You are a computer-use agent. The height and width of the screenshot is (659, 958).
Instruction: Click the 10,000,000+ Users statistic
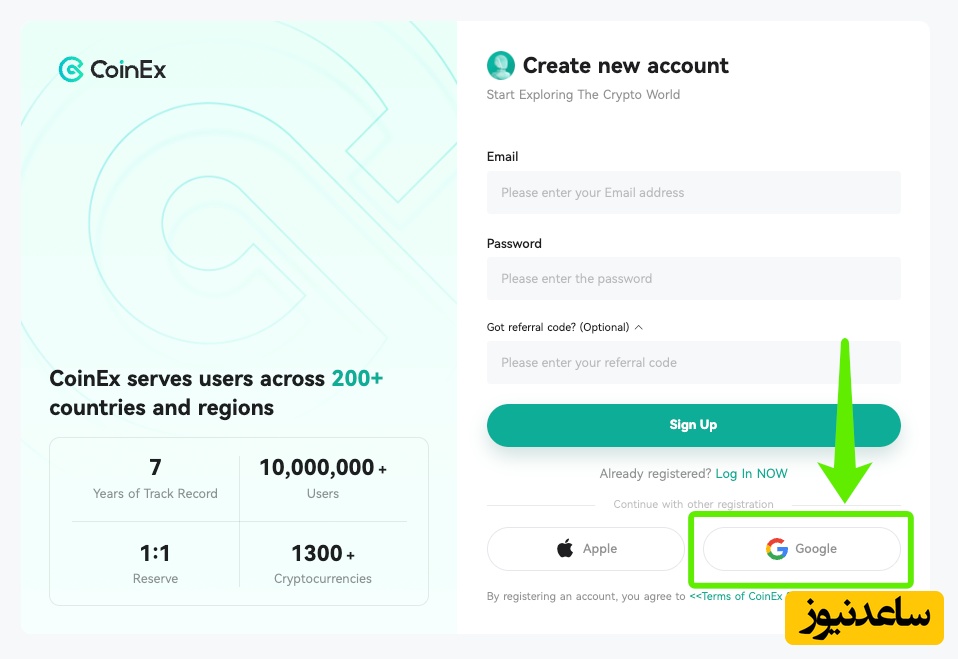click(322, 478)
